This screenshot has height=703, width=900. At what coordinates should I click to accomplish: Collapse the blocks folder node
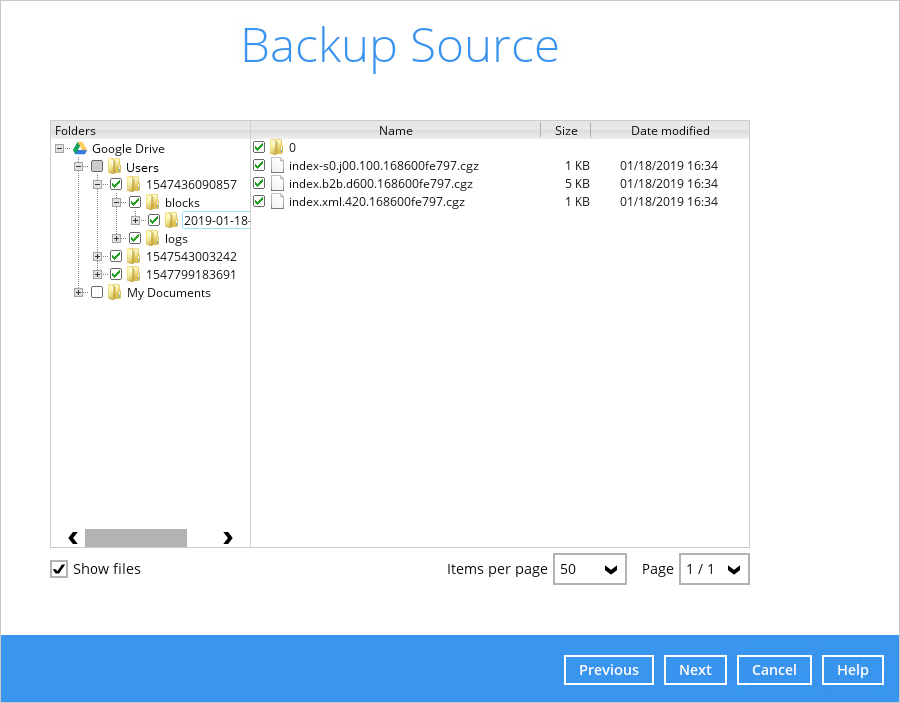117,203
